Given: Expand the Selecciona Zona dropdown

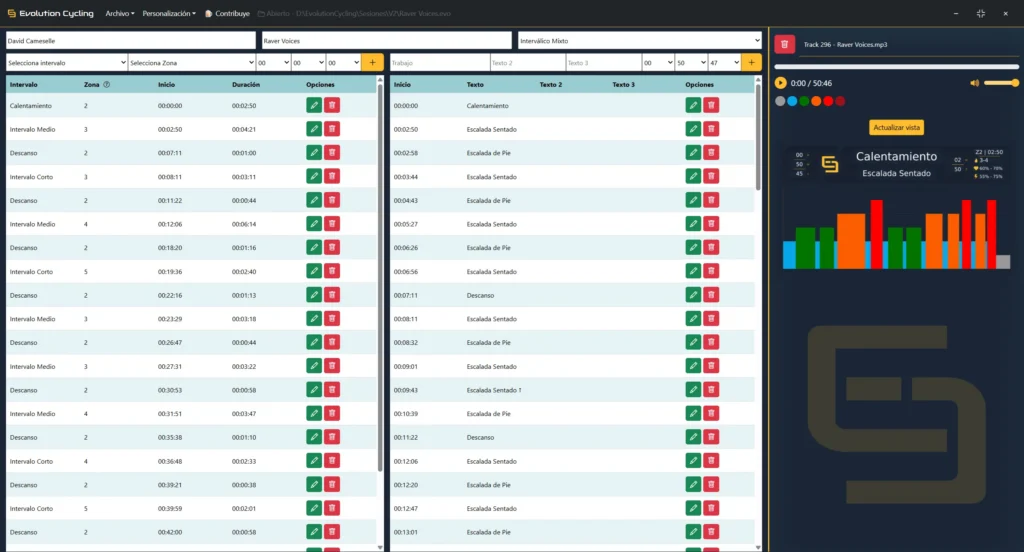Looking at the screenshot, I should coord(190,62).
